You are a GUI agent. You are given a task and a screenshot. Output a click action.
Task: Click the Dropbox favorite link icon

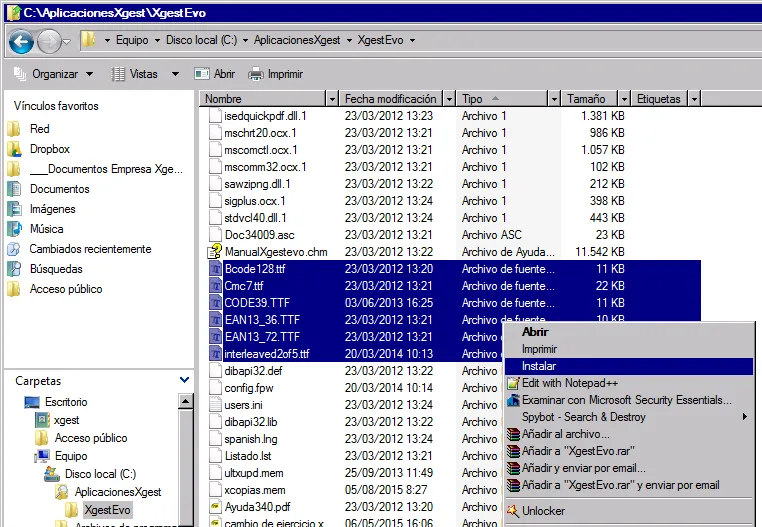(14, 149)
